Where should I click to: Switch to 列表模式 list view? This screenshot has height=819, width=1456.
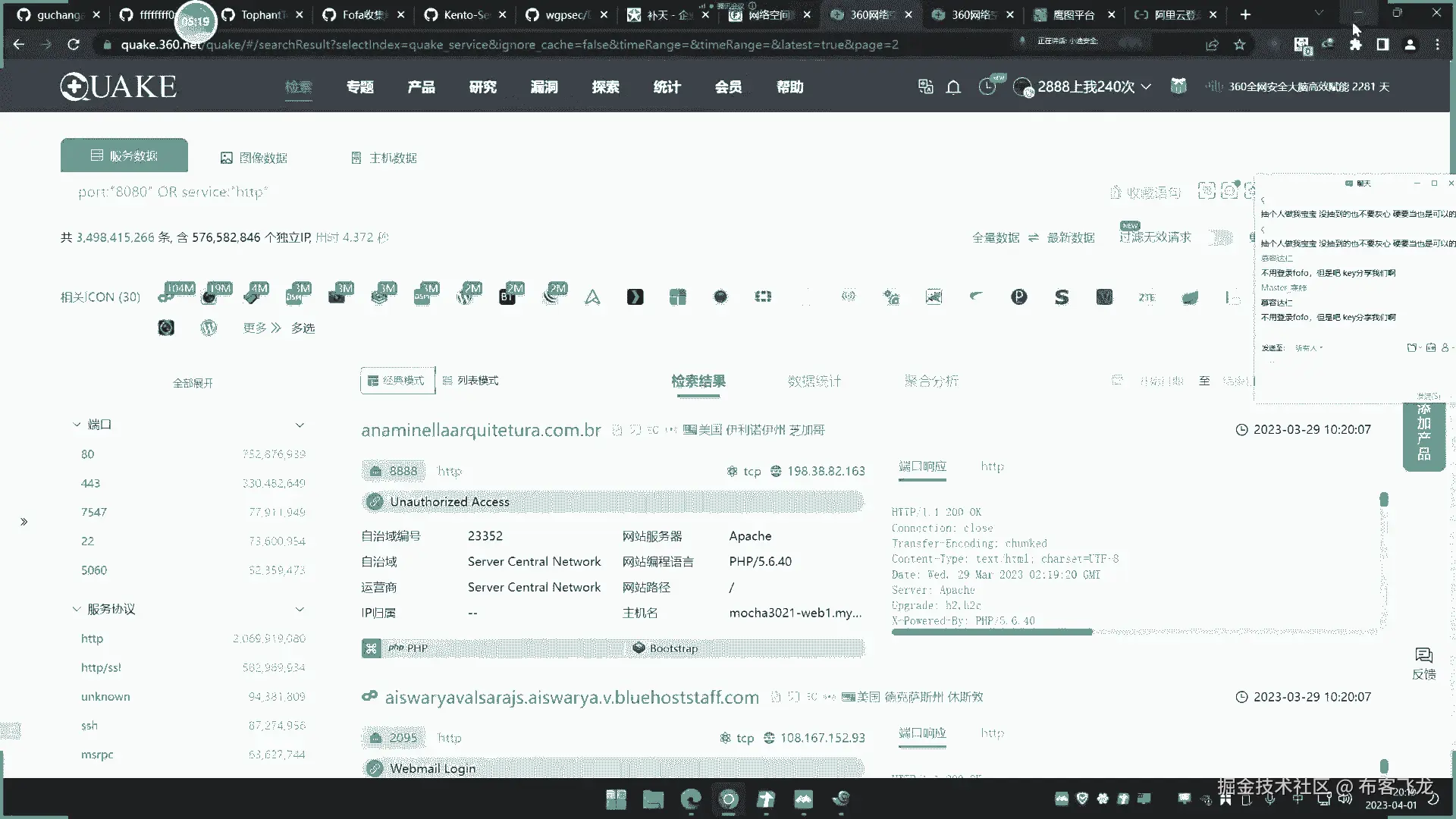(x=470, y=380)
